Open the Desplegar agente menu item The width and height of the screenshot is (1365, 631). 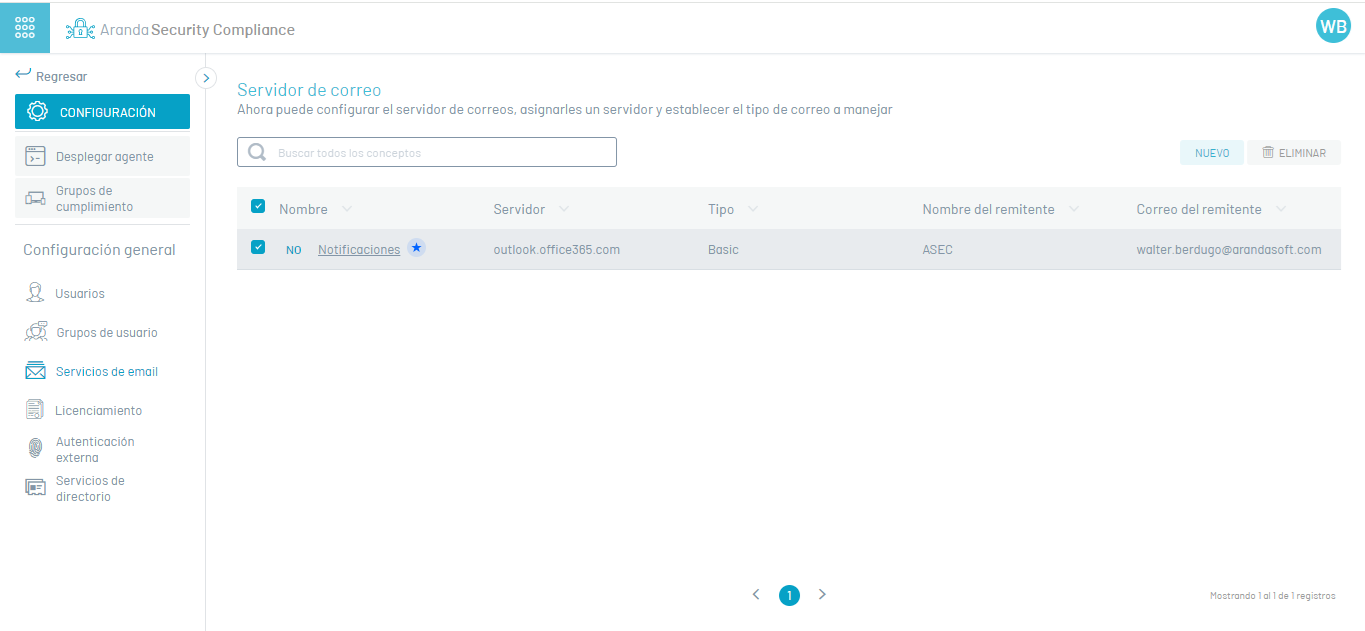pyautogui.click(x=102, y=157)
